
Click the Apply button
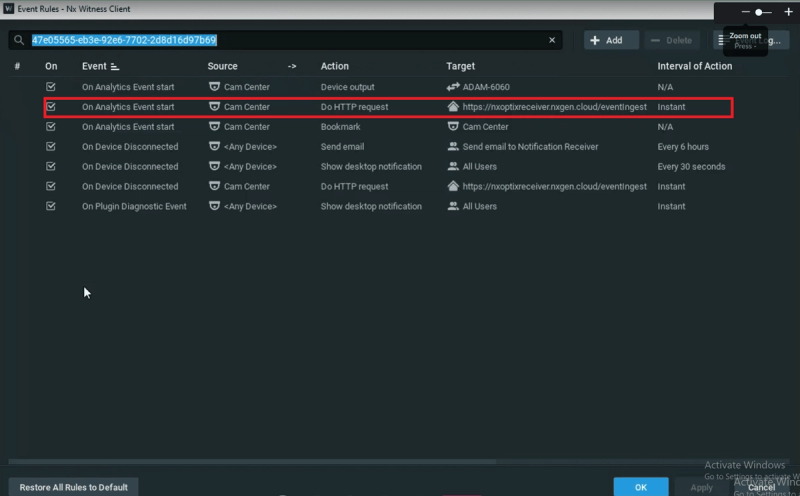pos(701,487)
